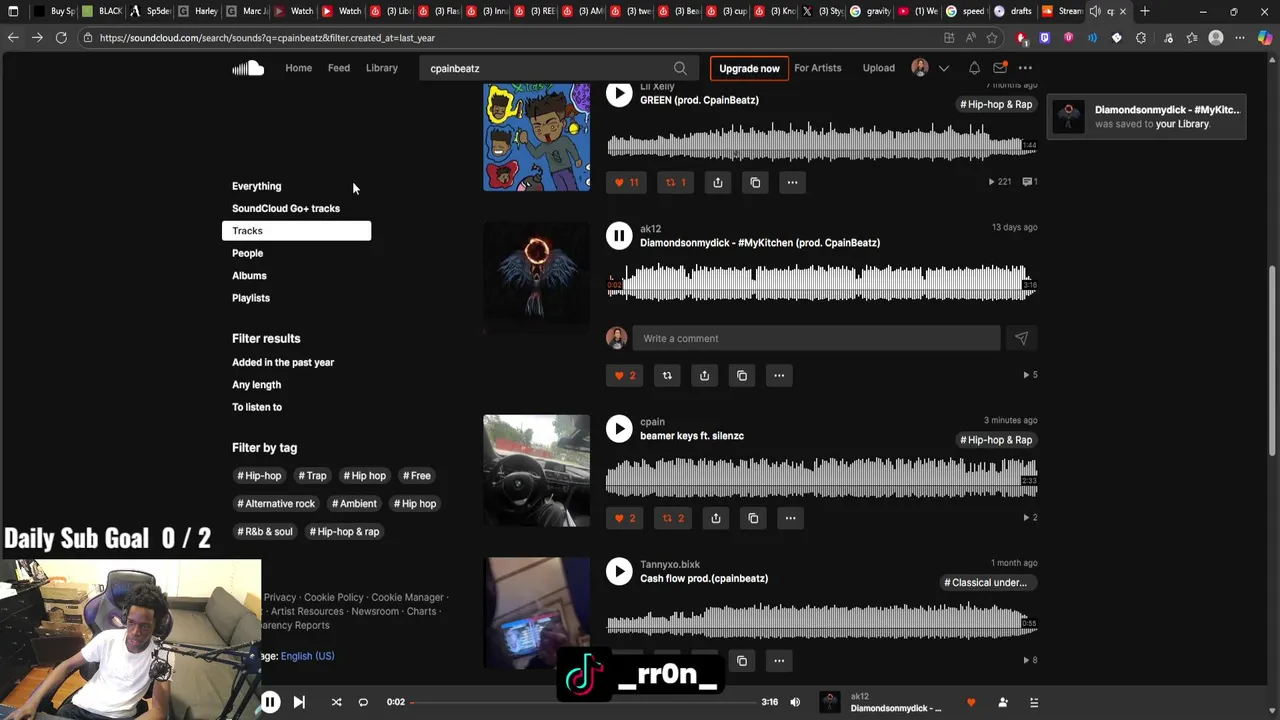Image resolution: width=1280 pixels, height=720 pixels.
Task: Select People search category
Action: click(x=248, y=253)
